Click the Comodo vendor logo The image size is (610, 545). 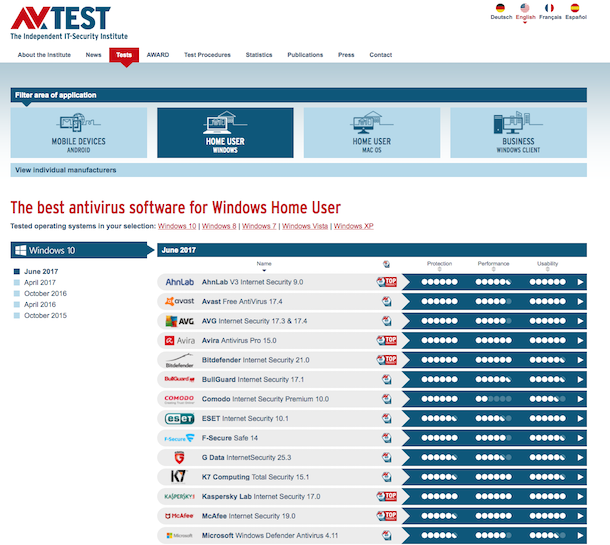click(x=179, y=399)
